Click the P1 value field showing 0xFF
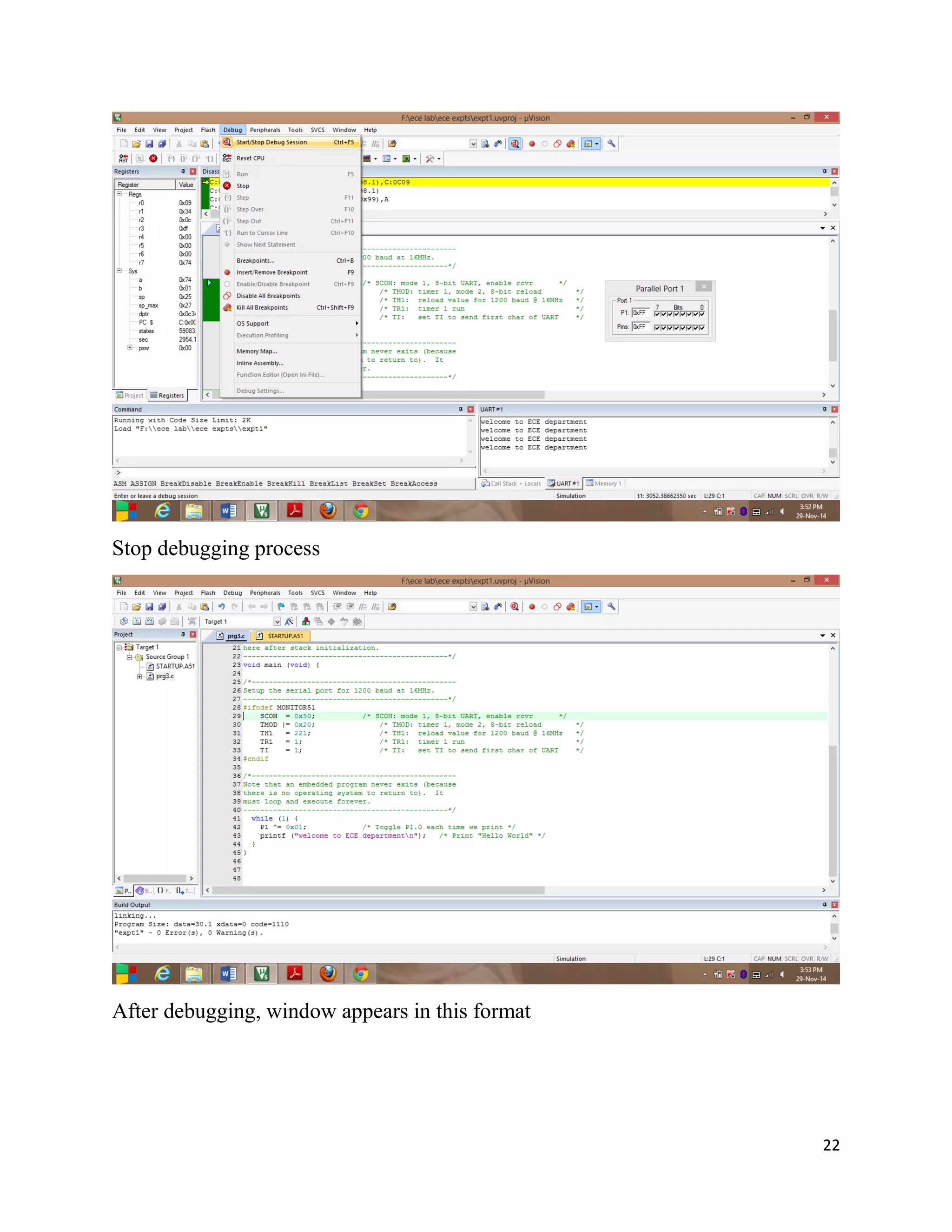Screen dimensions: 952x1232 [641, 313]
